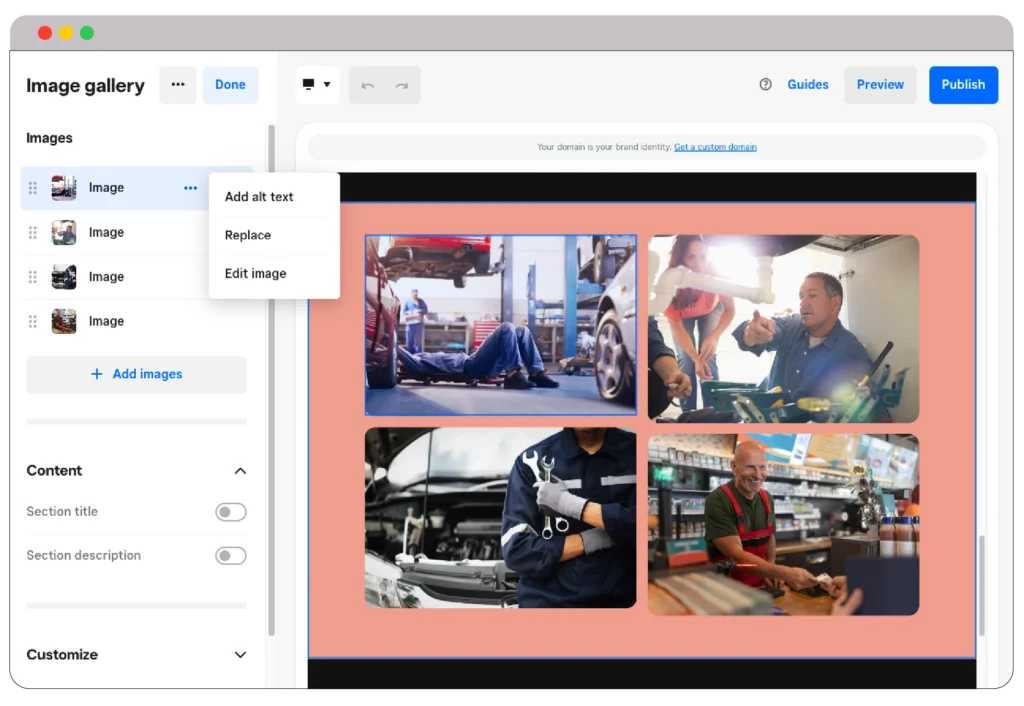Click the three-dot menu on the selected Image
The height and width of the screenshot is (706, 1024).
coord(190,187)
